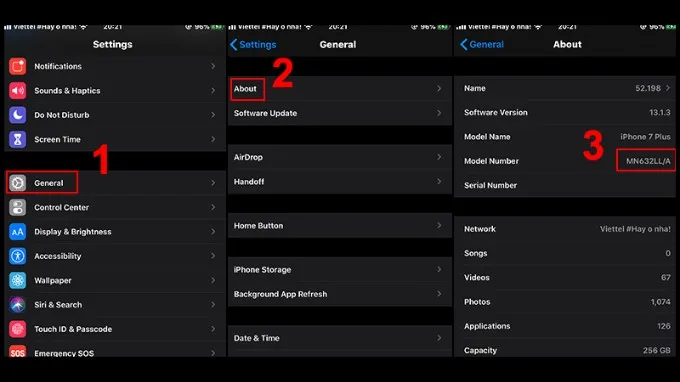Tap the Emergency SOS icon
This screenshot has height=382, width=680.
point(17,352)
